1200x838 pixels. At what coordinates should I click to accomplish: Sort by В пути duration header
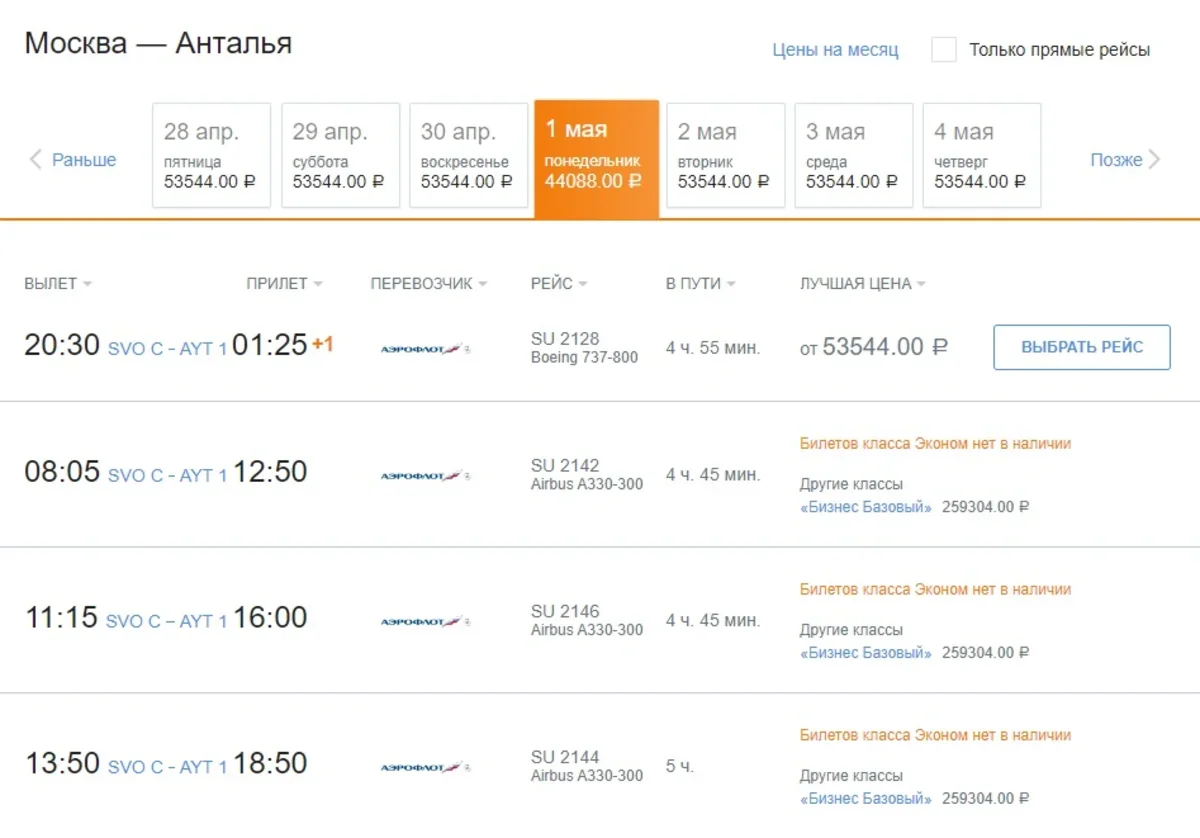point(700,284)
